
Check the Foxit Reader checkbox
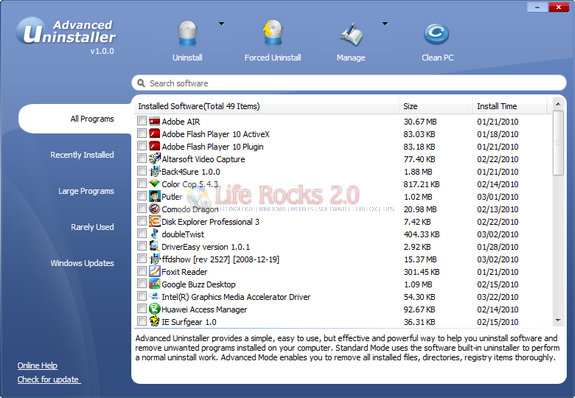click(x=142, y=271)
